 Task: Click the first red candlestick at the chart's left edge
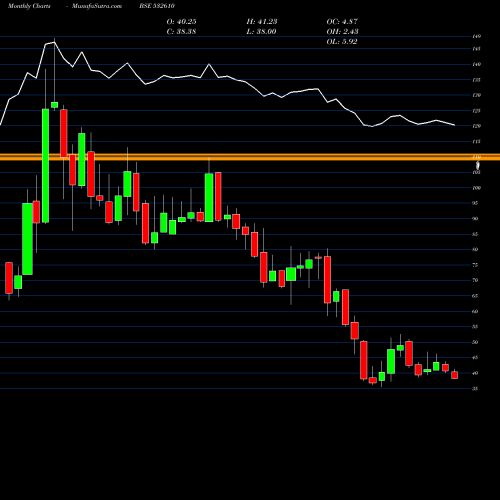tap(9, 278)
